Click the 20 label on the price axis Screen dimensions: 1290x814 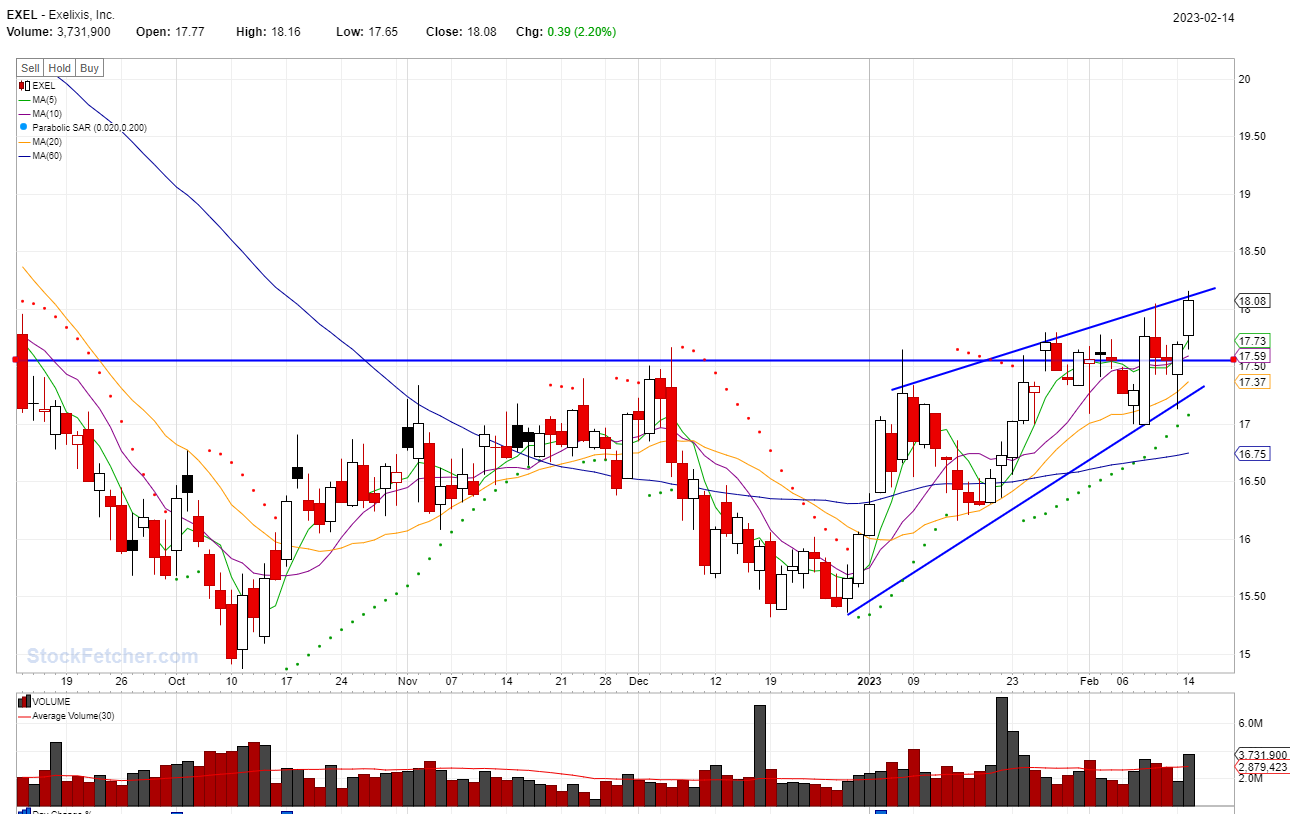tap(1246, 79)
